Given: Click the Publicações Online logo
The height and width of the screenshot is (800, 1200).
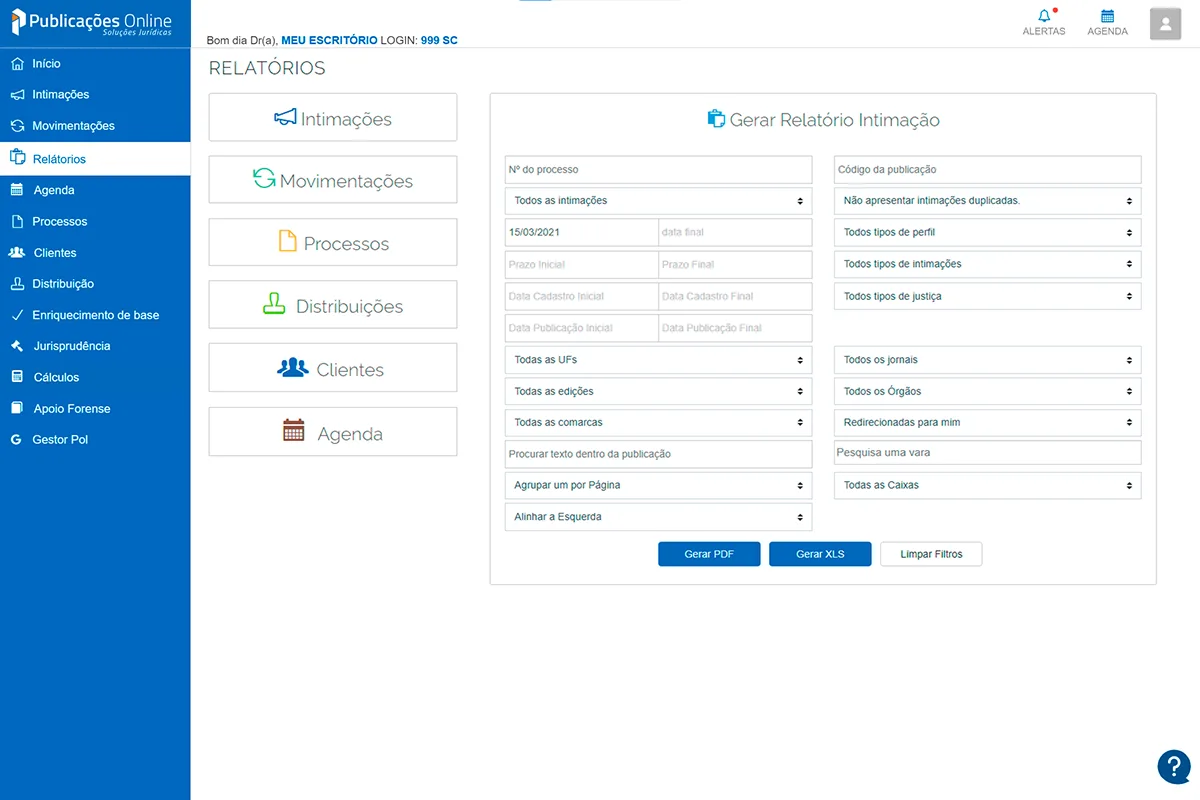Looking at the screenshot, I should coord(92,24).
